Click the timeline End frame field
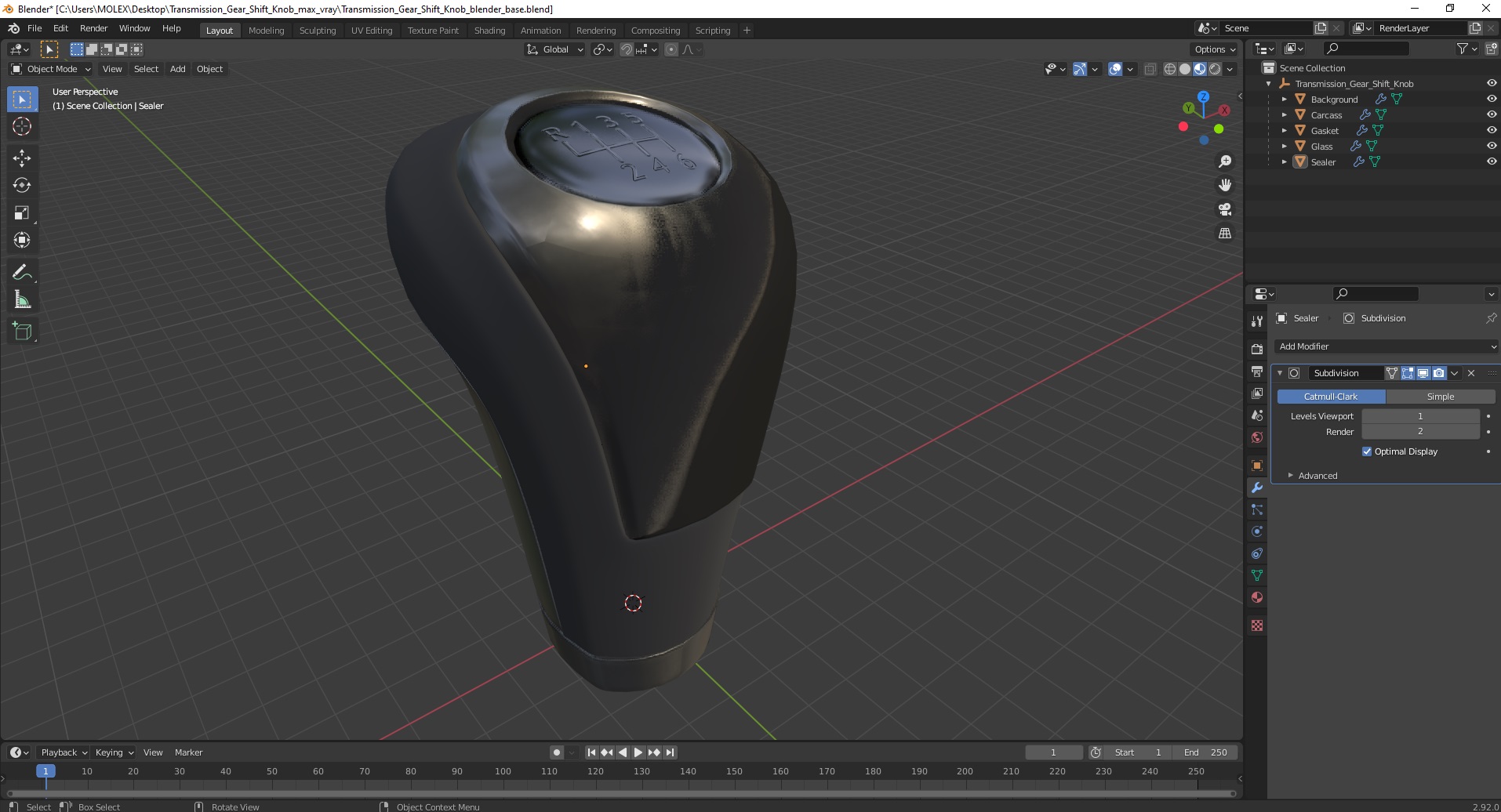Viewport: 1501px width, 812px height. [1205, 752]
